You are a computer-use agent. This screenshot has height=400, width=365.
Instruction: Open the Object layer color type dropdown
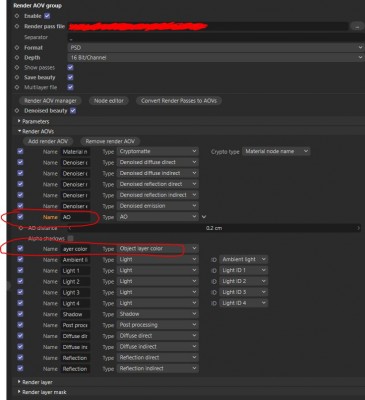[158, 249]
